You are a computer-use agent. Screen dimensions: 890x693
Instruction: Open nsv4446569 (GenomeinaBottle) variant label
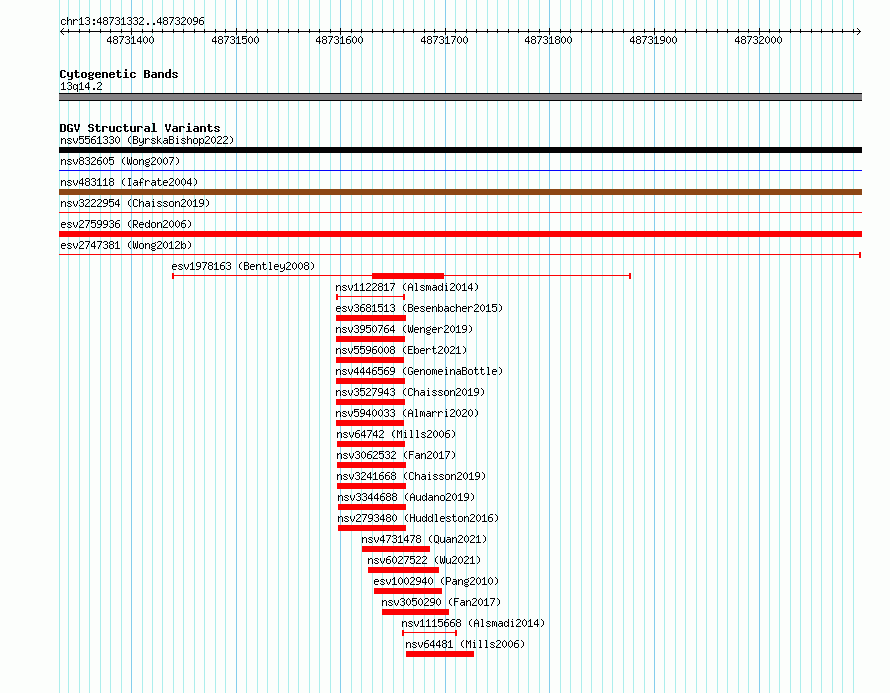point(419,371)
